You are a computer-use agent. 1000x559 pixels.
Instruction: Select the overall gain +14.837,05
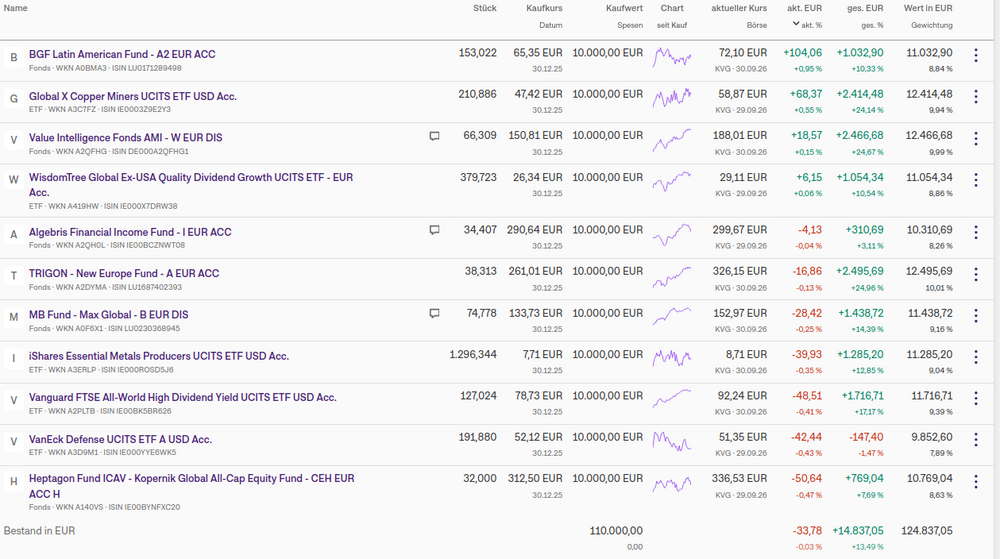click(858, 531)
